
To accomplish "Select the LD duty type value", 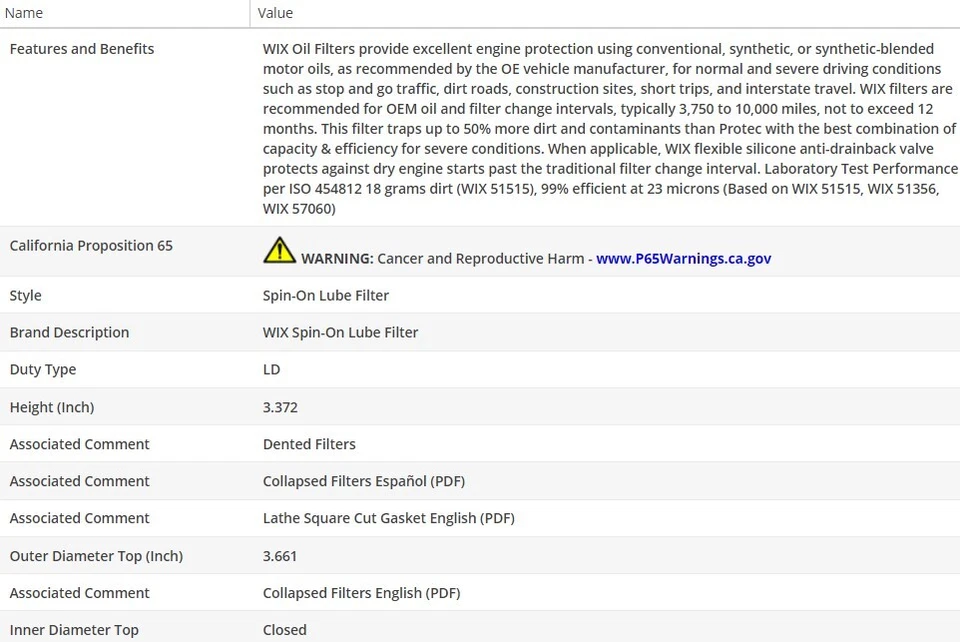I will (x=271, y=369).
